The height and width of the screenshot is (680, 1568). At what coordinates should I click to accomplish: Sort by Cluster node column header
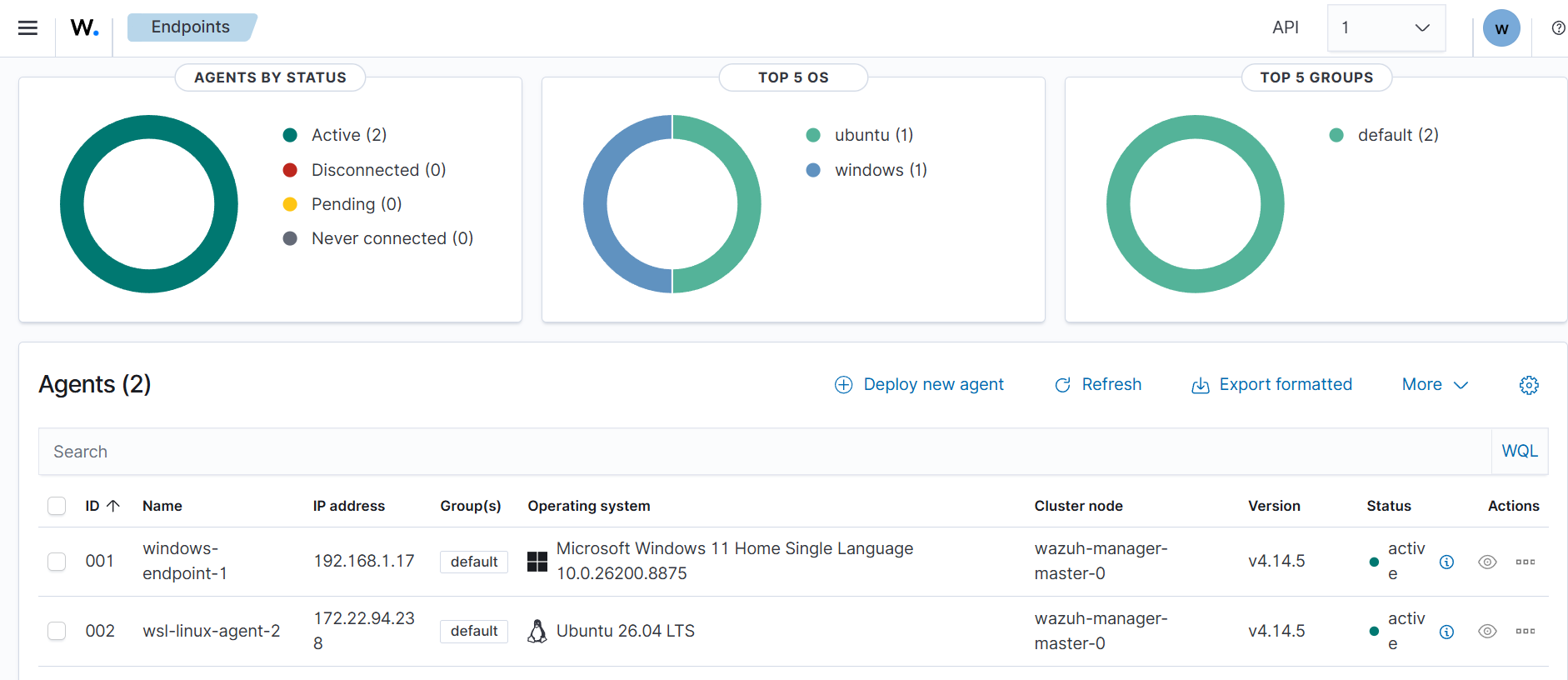(1079, 506)
